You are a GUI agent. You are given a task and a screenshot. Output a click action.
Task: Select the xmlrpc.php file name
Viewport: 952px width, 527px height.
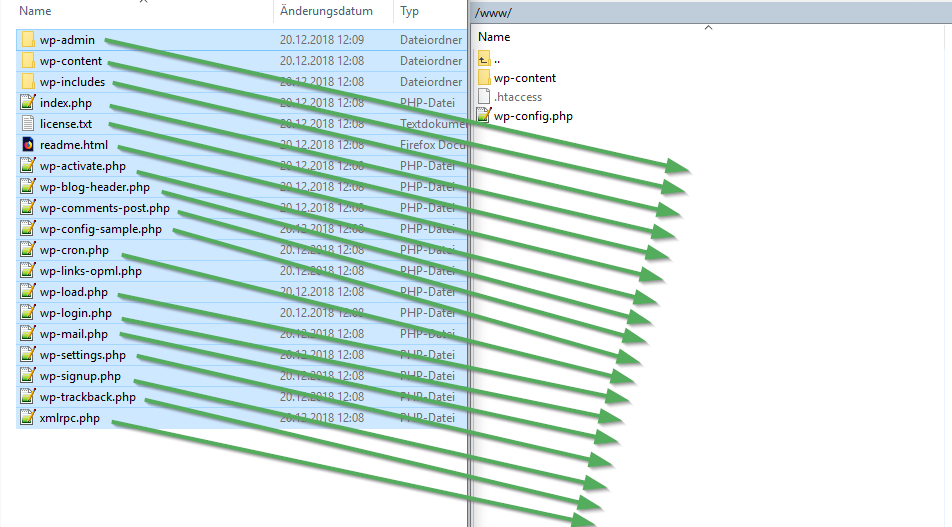[x=70, y=418]
